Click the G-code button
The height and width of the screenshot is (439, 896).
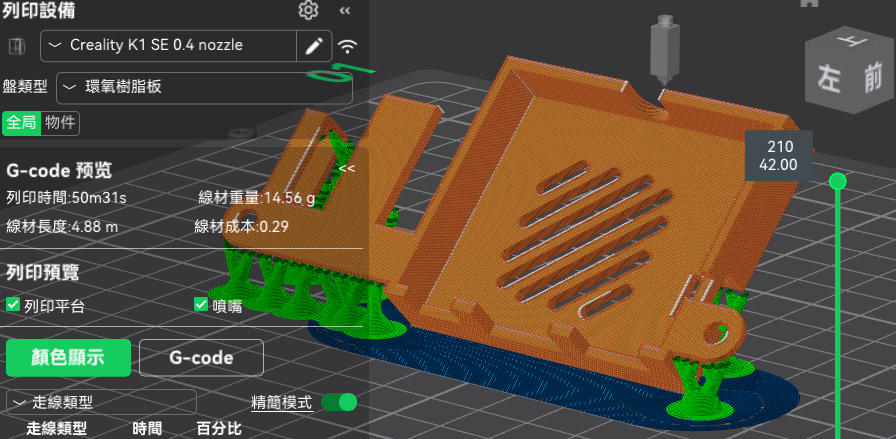[201, 358]
